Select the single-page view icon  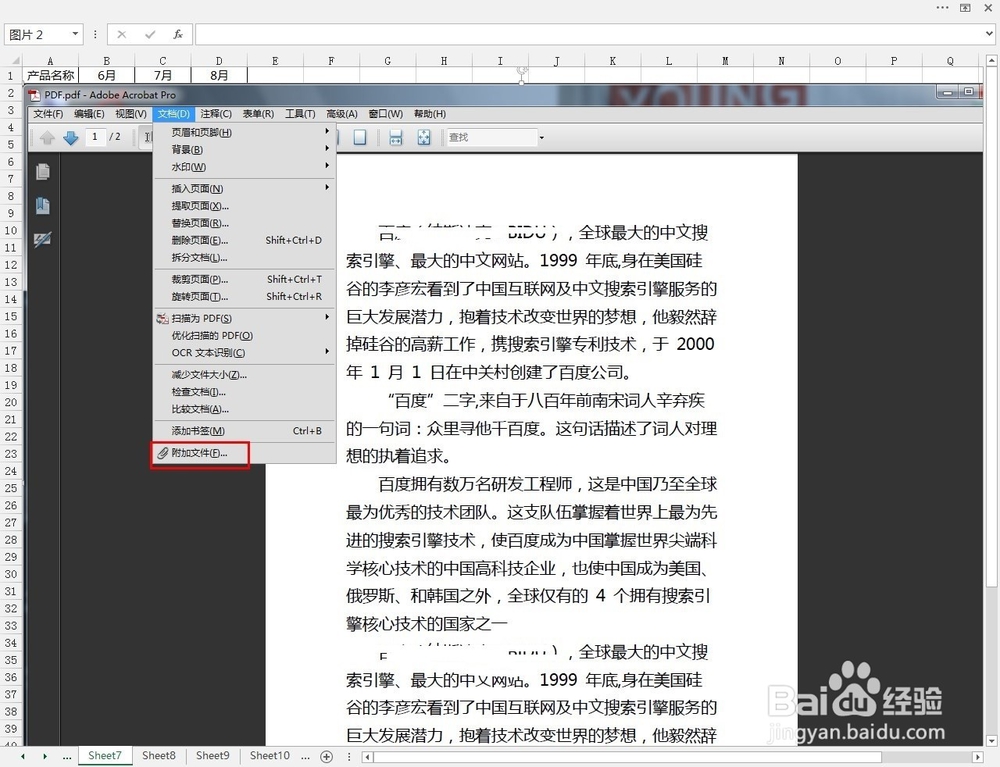coord(360,137)
